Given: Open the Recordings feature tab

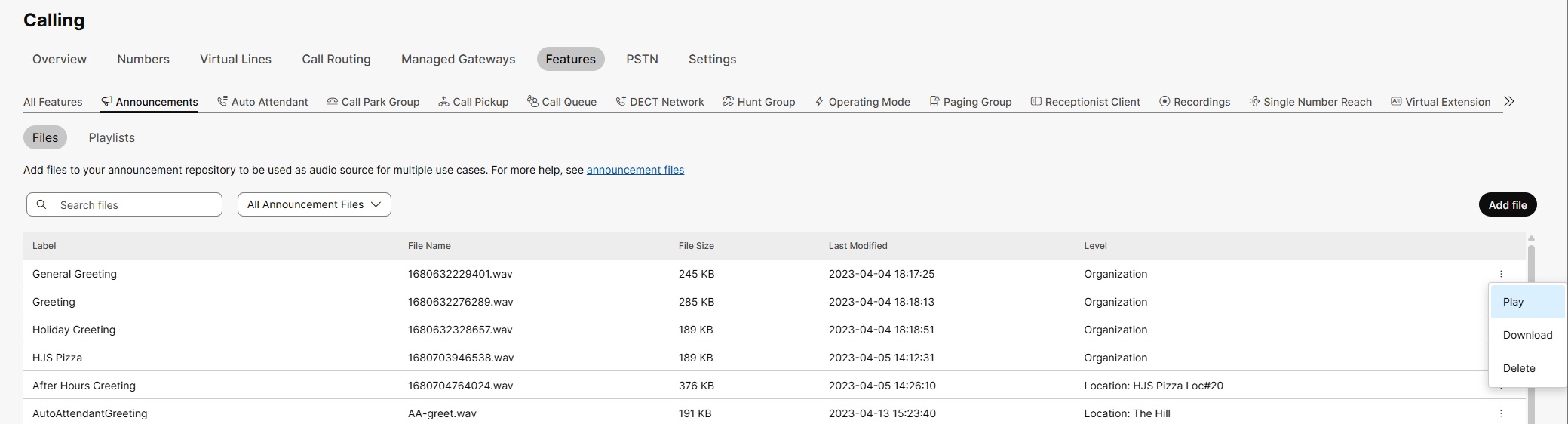Looking at the screenshot, I should pyautogui.click(x=1195, y=102).
